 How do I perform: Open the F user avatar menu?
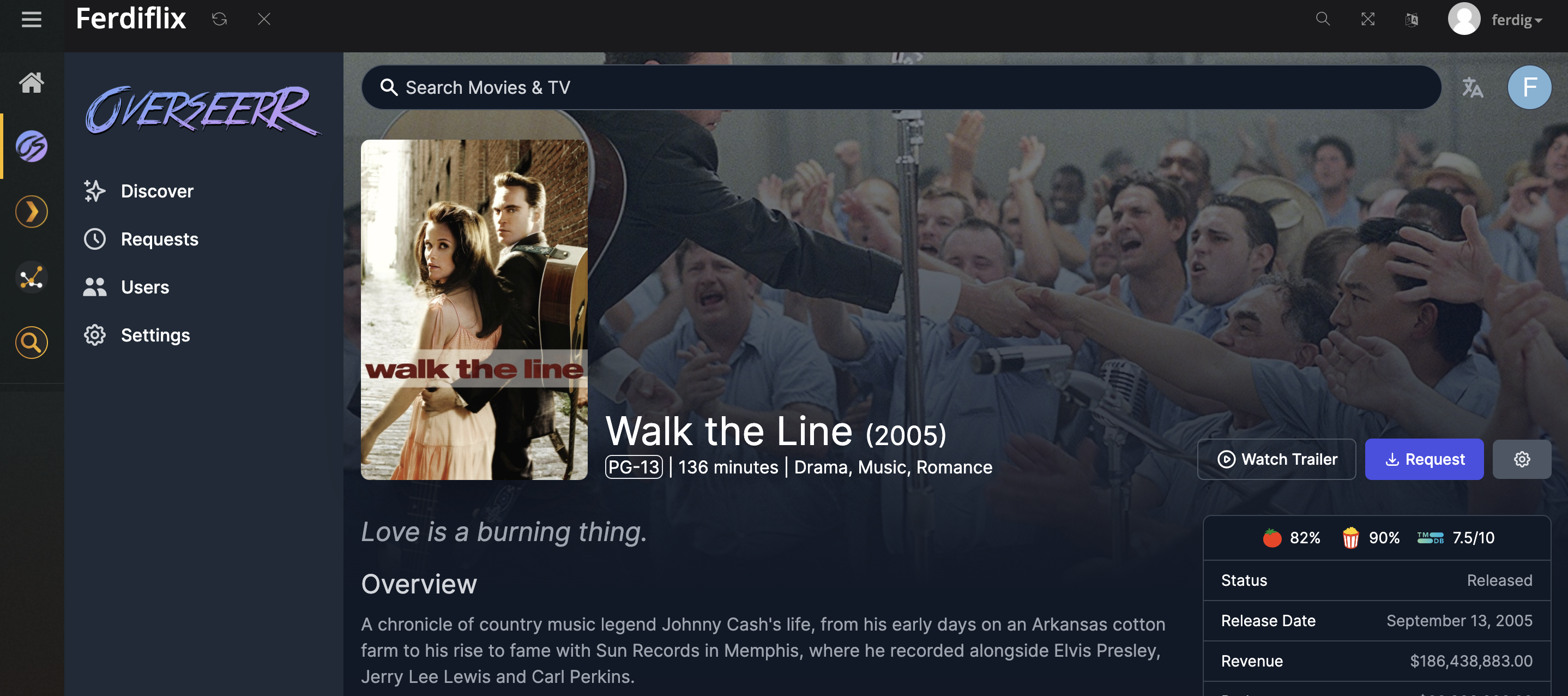(1529, 87)
